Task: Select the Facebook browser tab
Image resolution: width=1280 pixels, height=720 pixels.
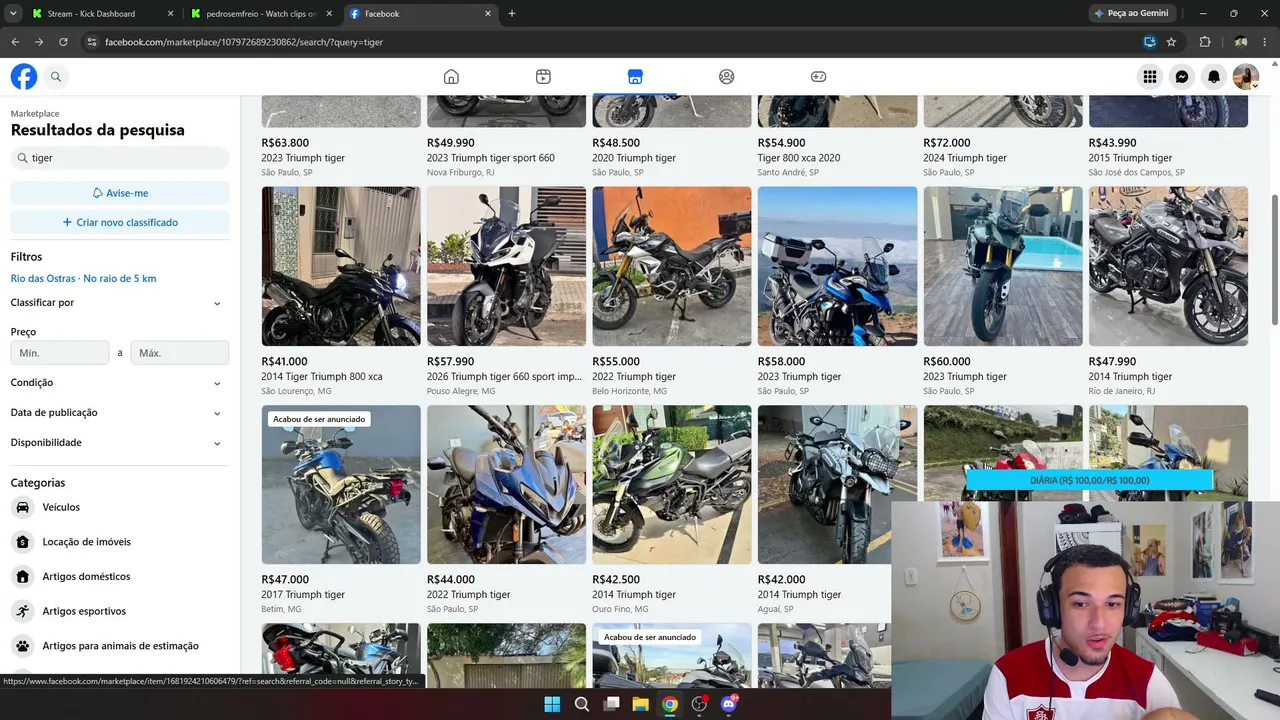Action: click(x=421, y=14)
